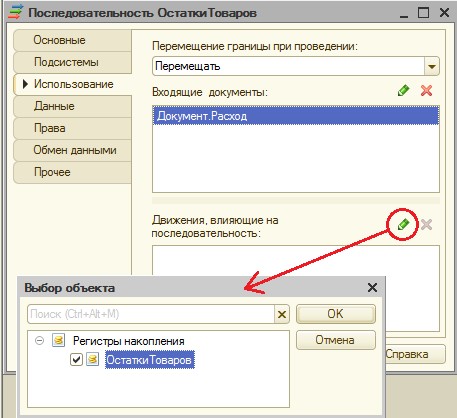The image size is (457, 418).
Task: Clear the search field with X icon
Action: tap(282, 314)
